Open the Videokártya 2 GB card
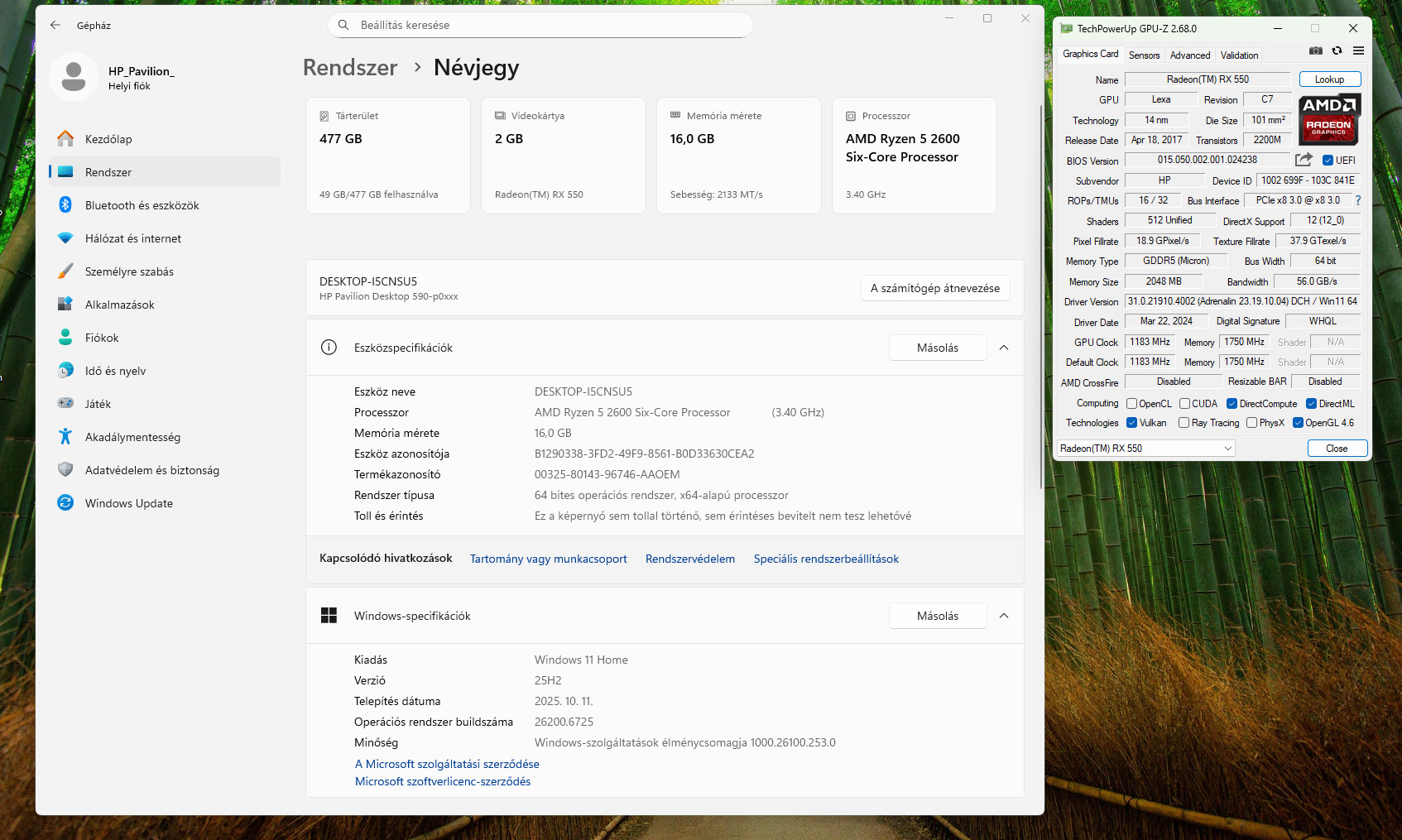 pyautogui.click(x=564, y=156)
